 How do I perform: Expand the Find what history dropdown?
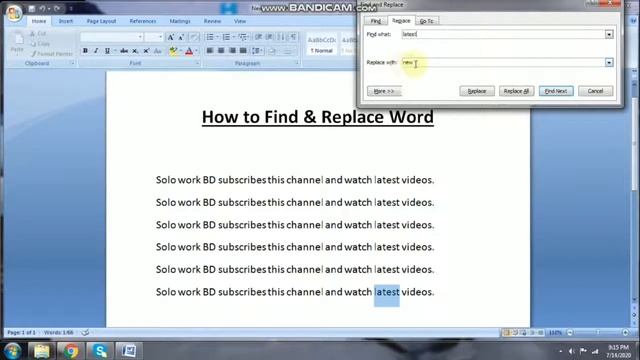click(x=609, y=34)
